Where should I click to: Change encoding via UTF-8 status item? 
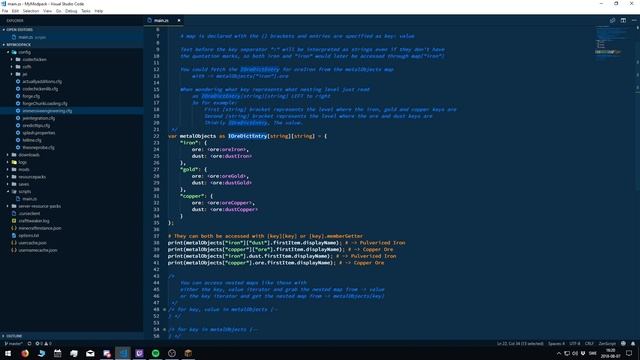coord(575,344)
